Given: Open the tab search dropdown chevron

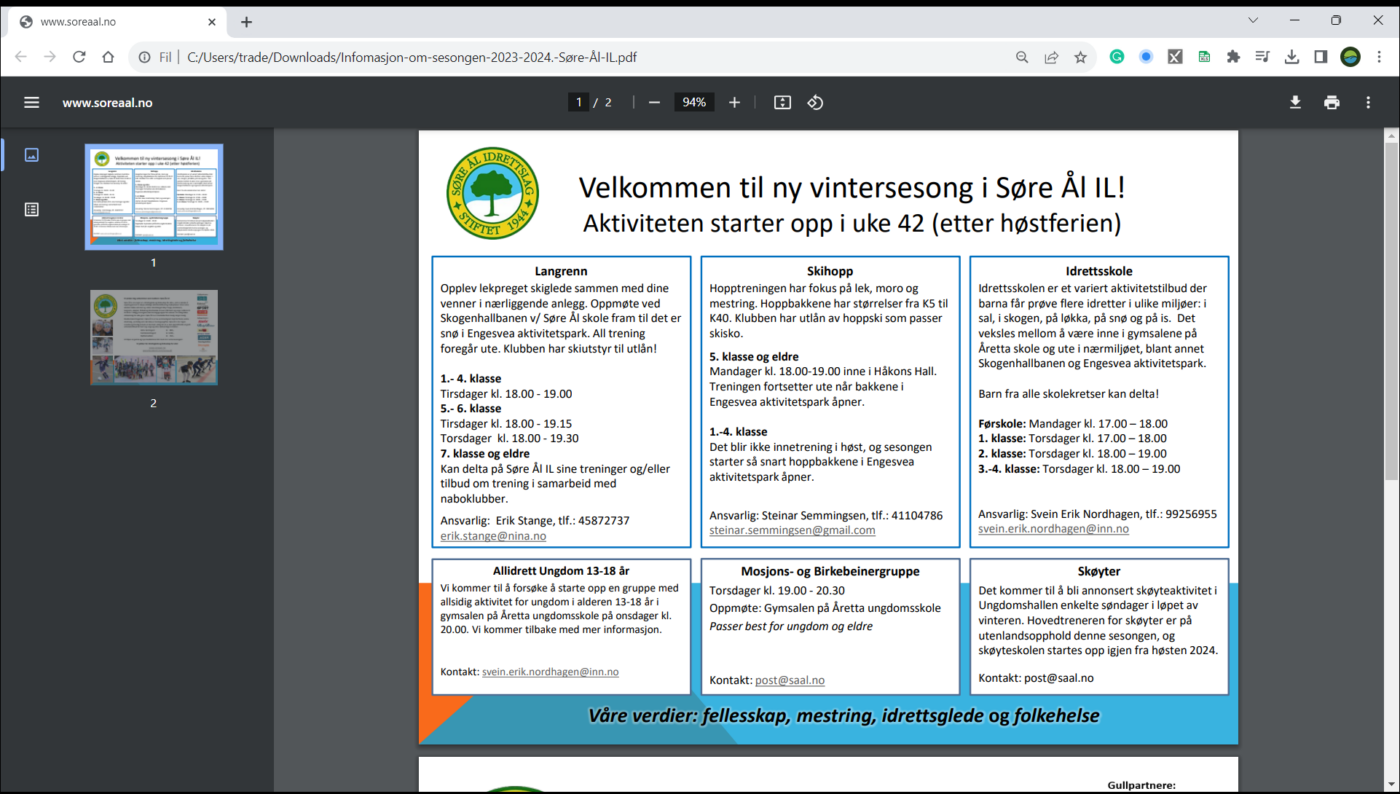Looking at the screenshot, I should pyautogui.click(x=1253, y=20).
